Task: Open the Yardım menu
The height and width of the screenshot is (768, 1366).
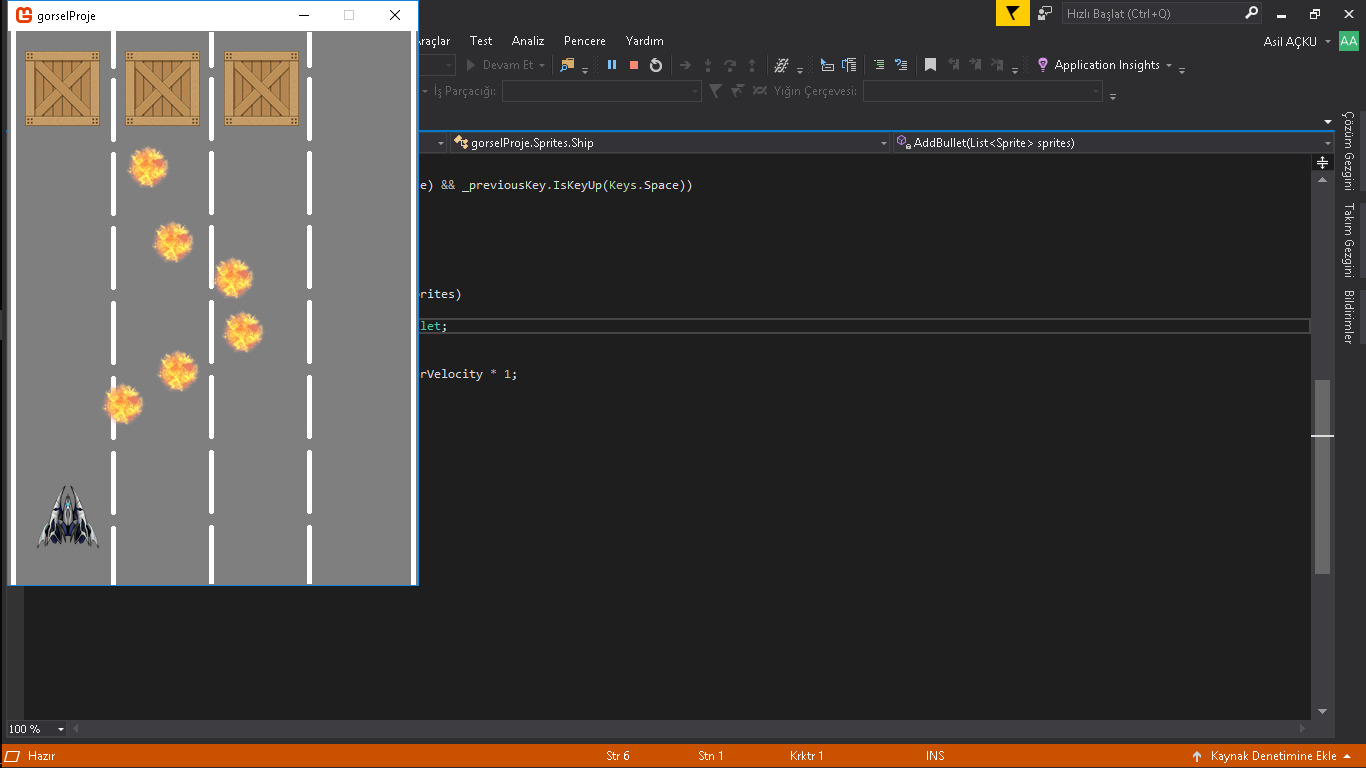Action: (x=645, y=41)
